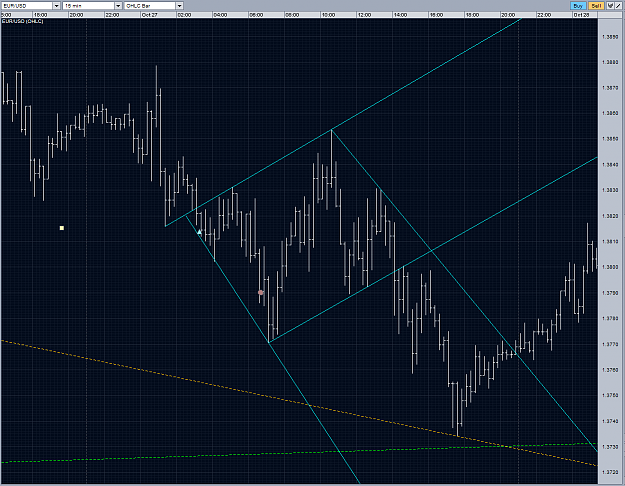Image resolution: width=625 pixels, height=486 pixels.
Task: Click the 15 min timeframe field
Action: tap(88, 6)
